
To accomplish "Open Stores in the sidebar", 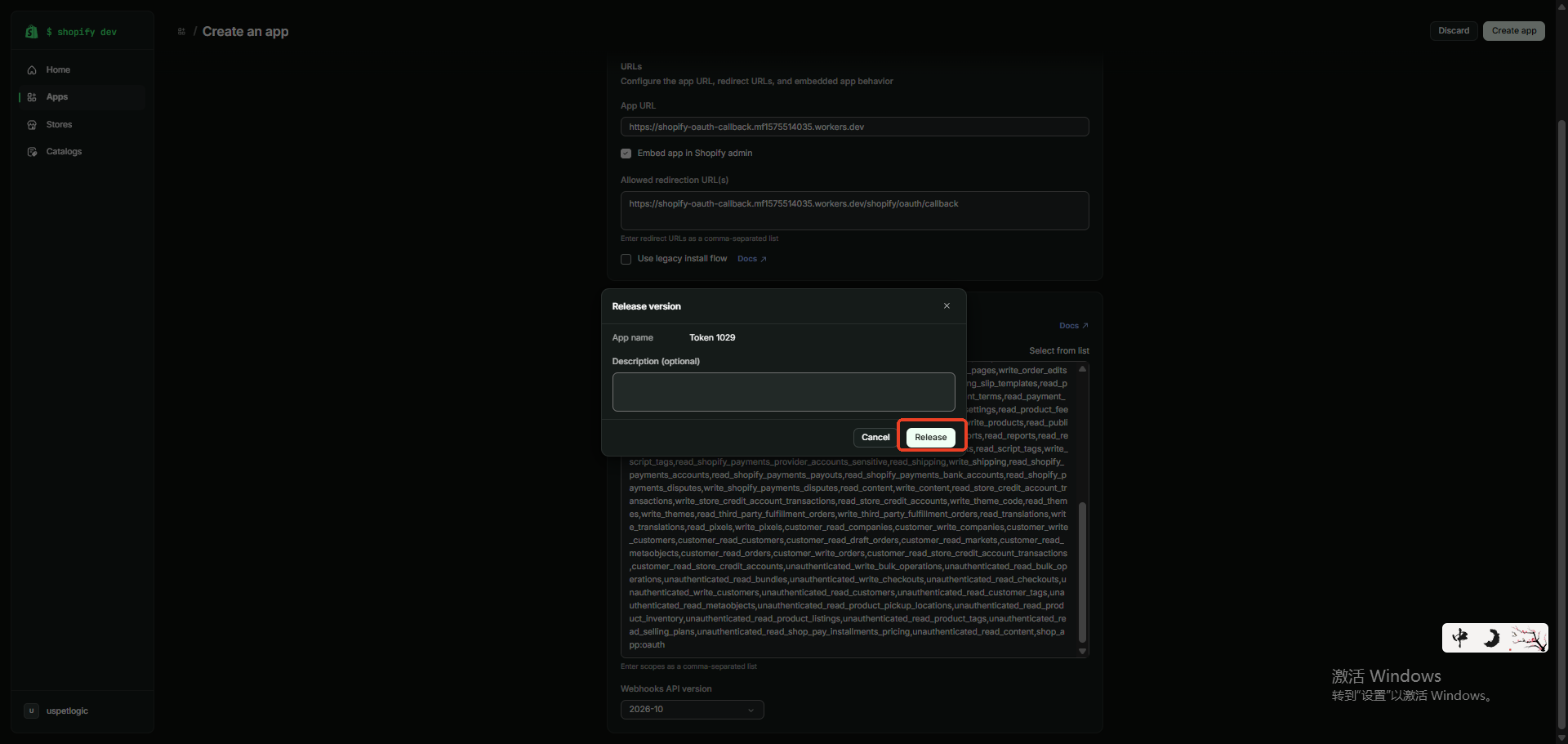I will pyautogui.click(x=82, y=125).
